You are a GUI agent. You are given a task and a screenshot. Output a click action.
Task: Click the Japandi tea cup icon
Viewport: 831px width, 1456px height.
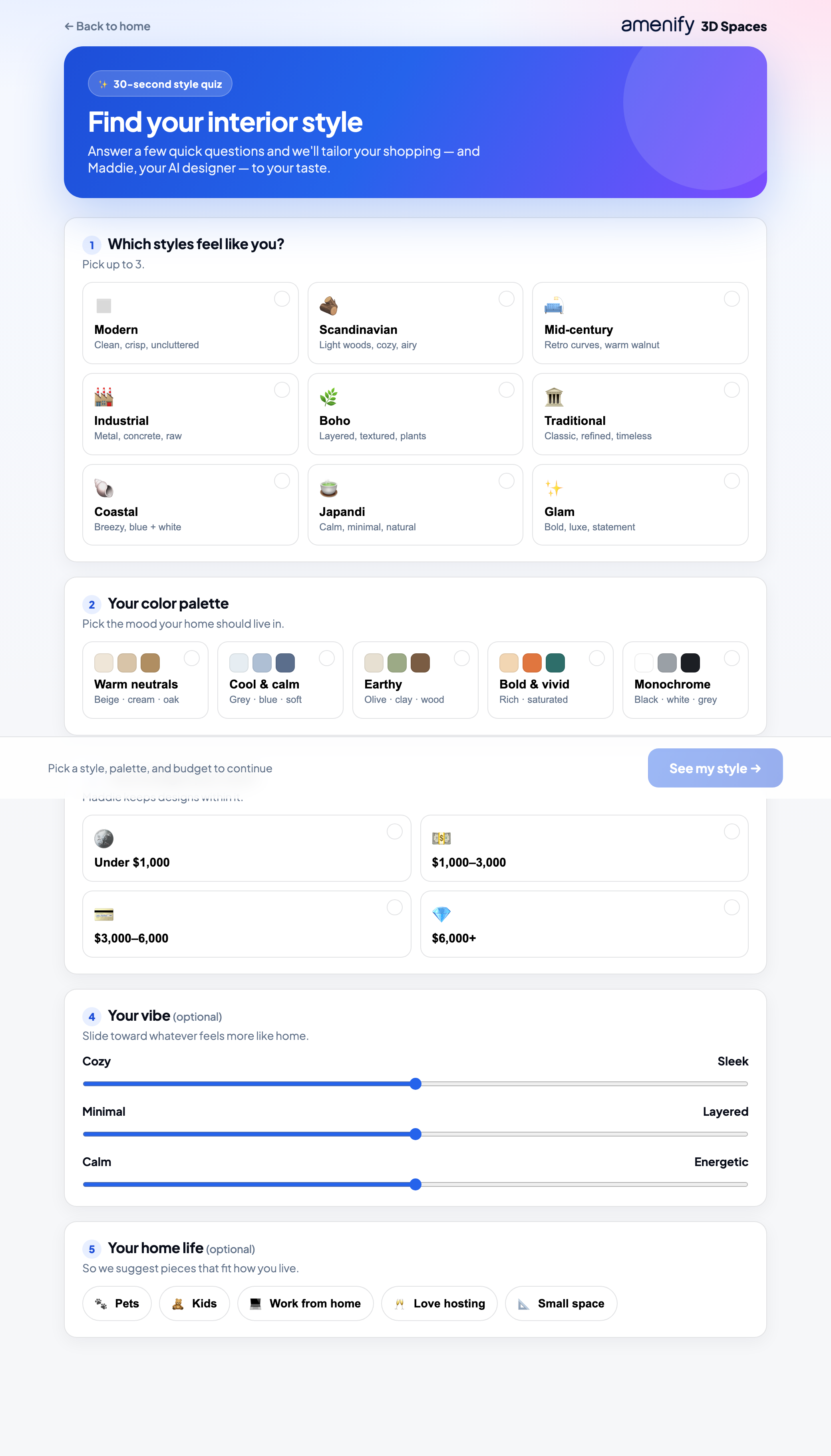pos(329,488)
